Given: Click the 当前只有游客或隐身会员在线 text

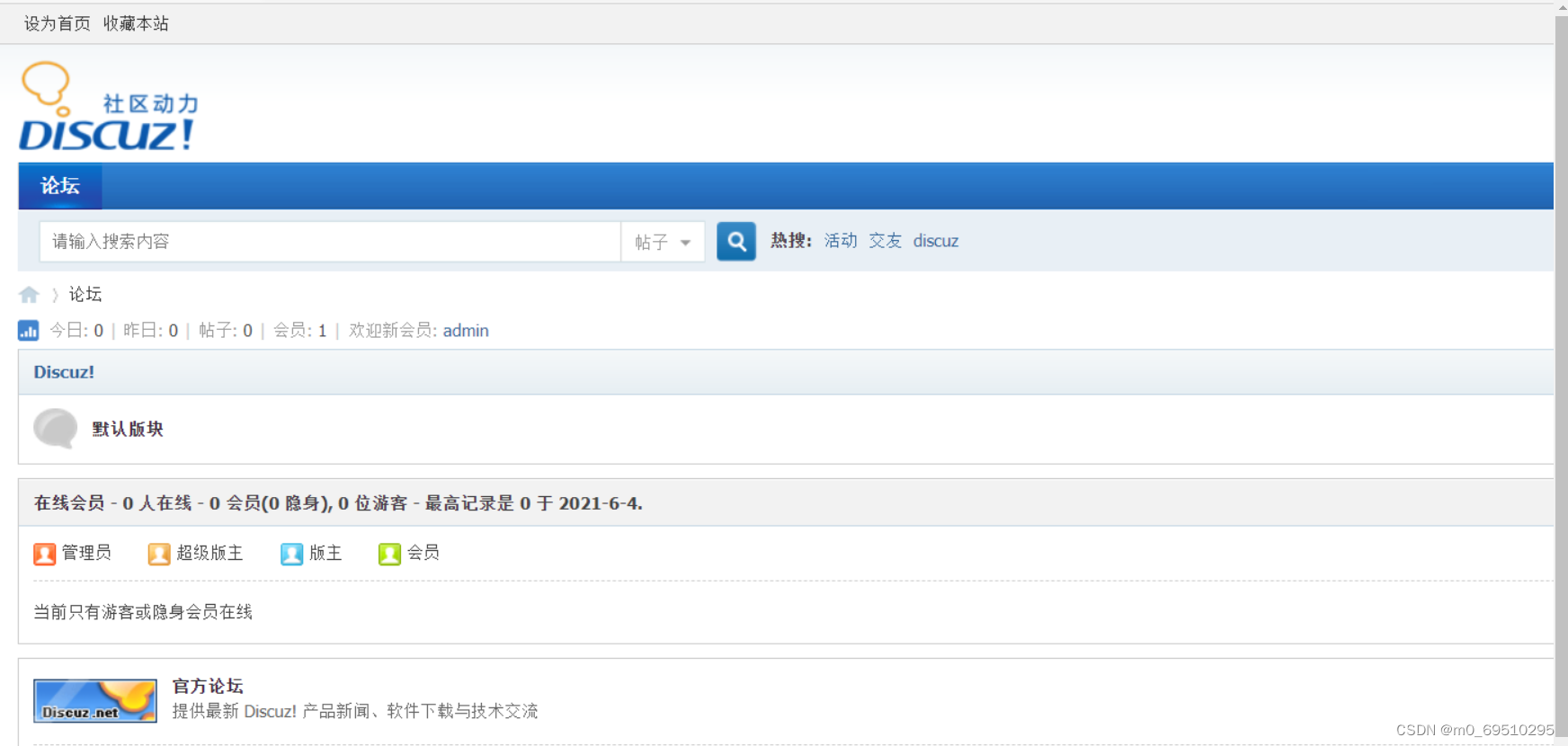Looking at the screenshot, I should pos(143,612).
